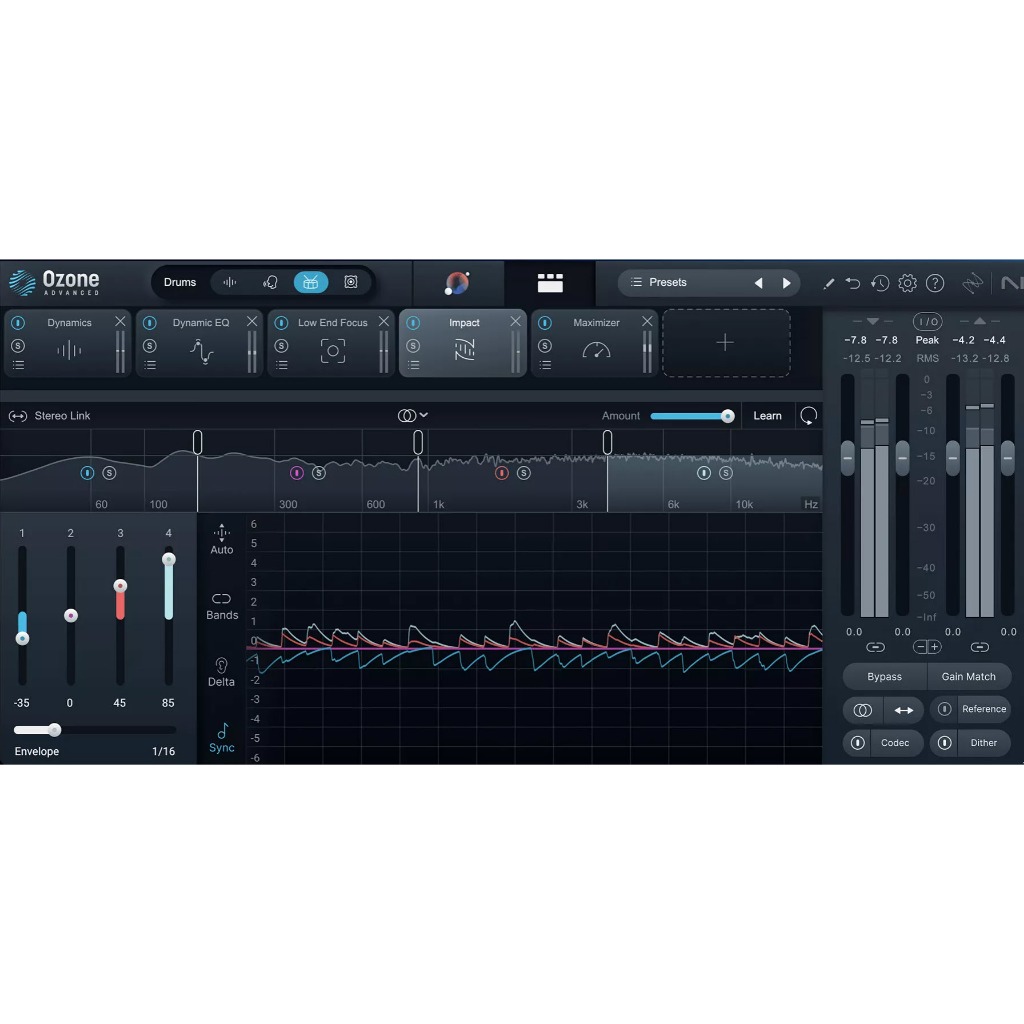The image size is (1024, 1024).
Task: Open the Reference button
Action: [984, 709]
